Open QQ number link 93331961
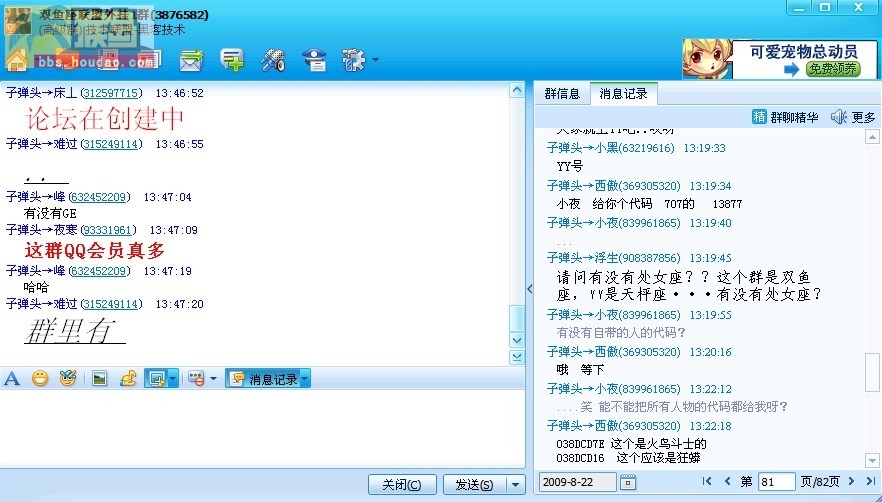The width and height of the screenshot is (882, 502). click(108, 230)
